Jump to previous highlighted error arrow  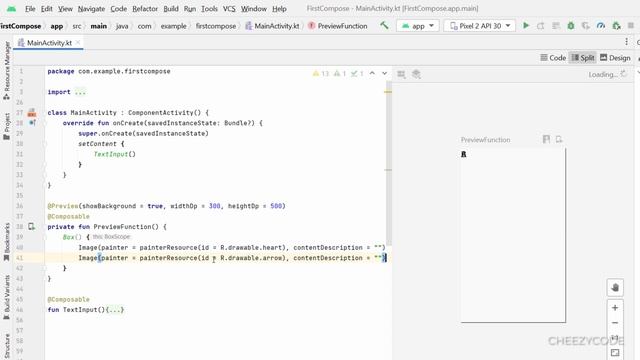[x=372, y=73]
